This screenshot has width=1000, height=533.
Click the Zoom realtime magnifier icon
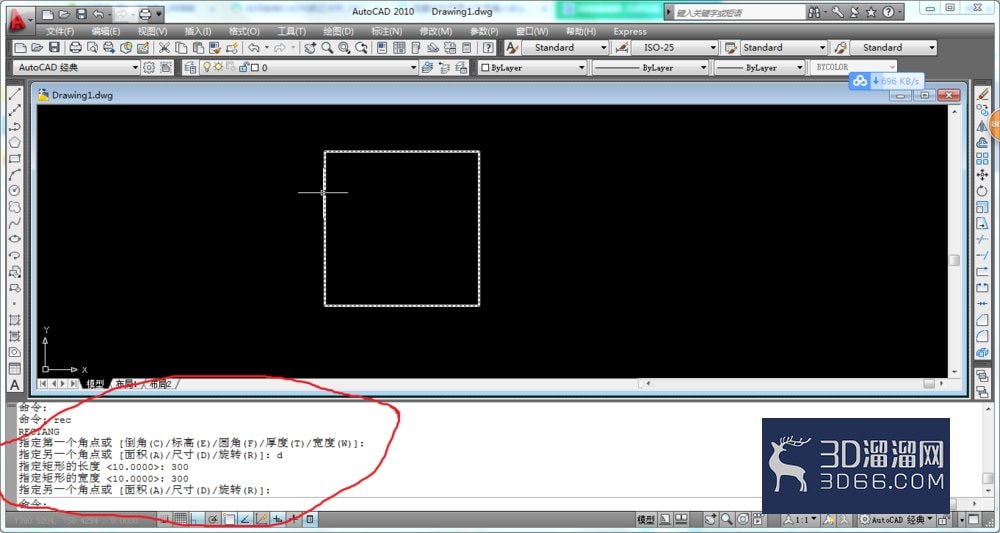coord(327,47)
